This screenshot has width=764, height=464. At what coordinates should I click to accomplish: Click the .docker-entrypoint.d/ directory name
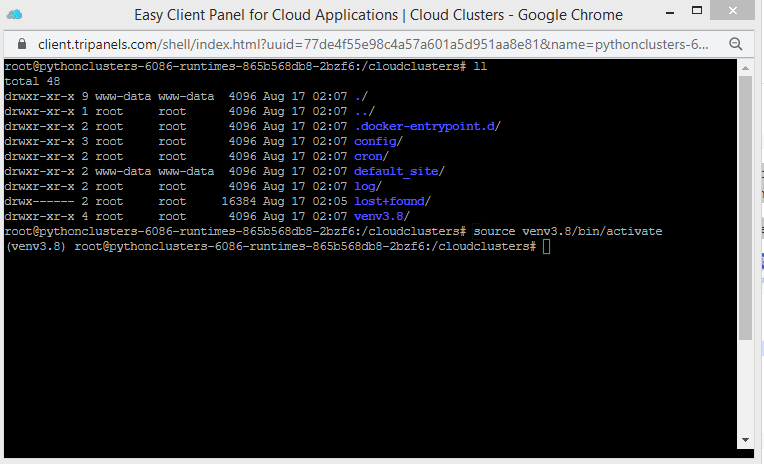click(427, 126)
